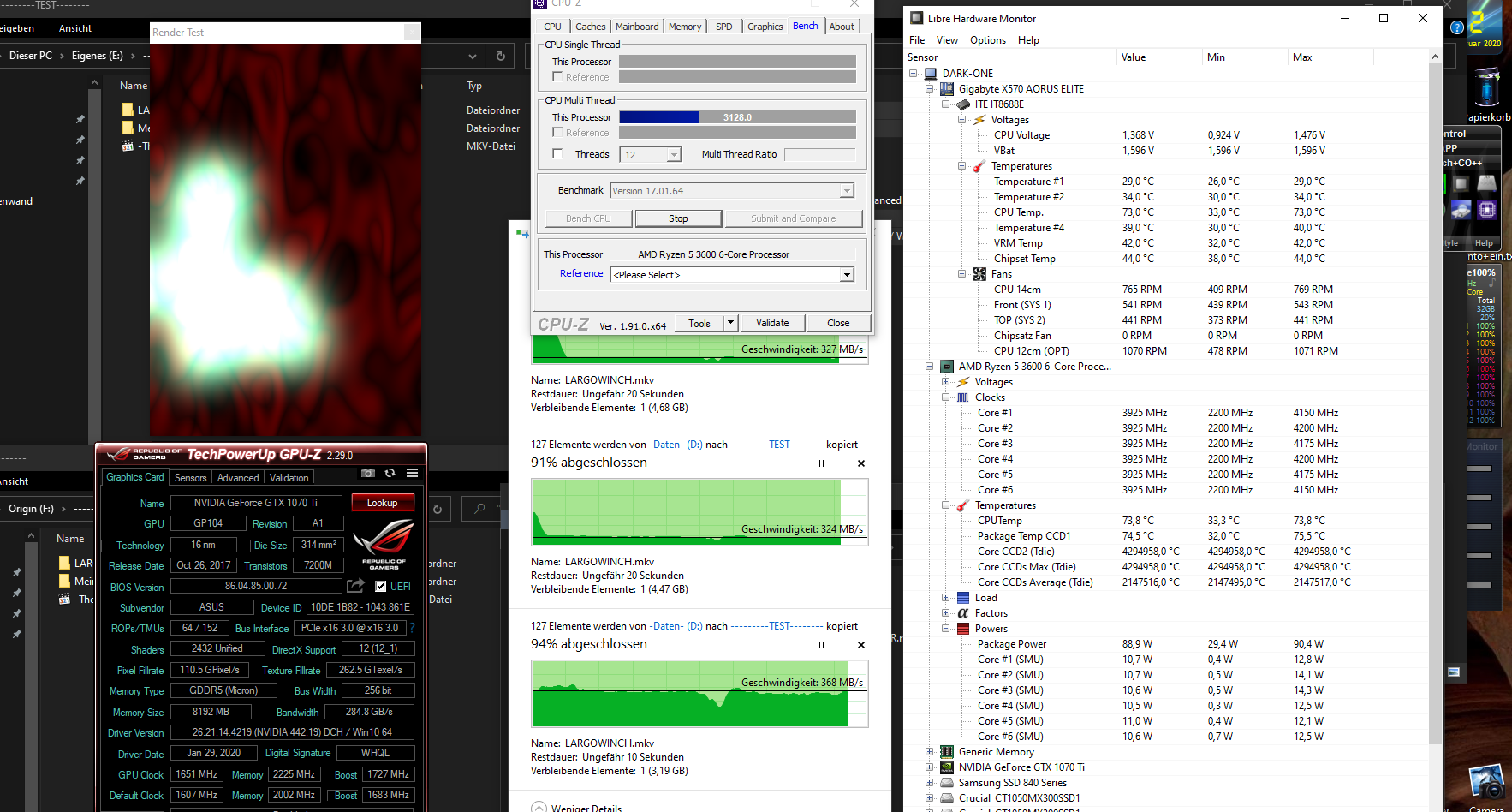Pause the 91% copy operation
Image resolution: width=1512 pixels, height=812 pixels.
821,463
